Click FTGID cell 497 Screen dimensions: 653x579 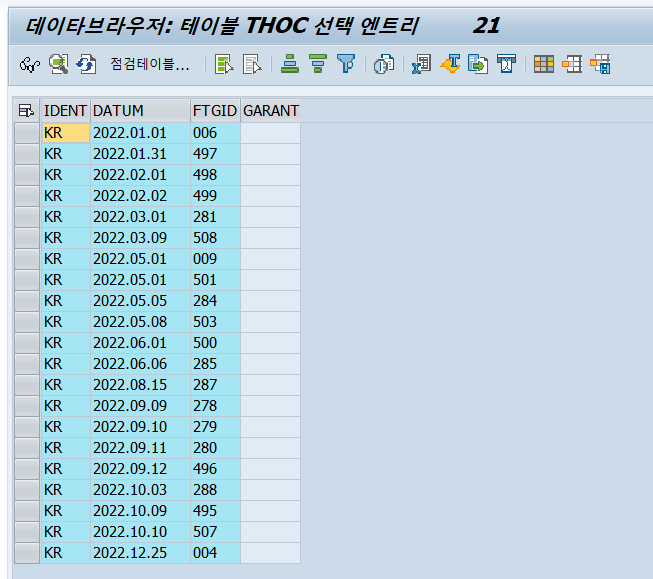pos(215,154)
